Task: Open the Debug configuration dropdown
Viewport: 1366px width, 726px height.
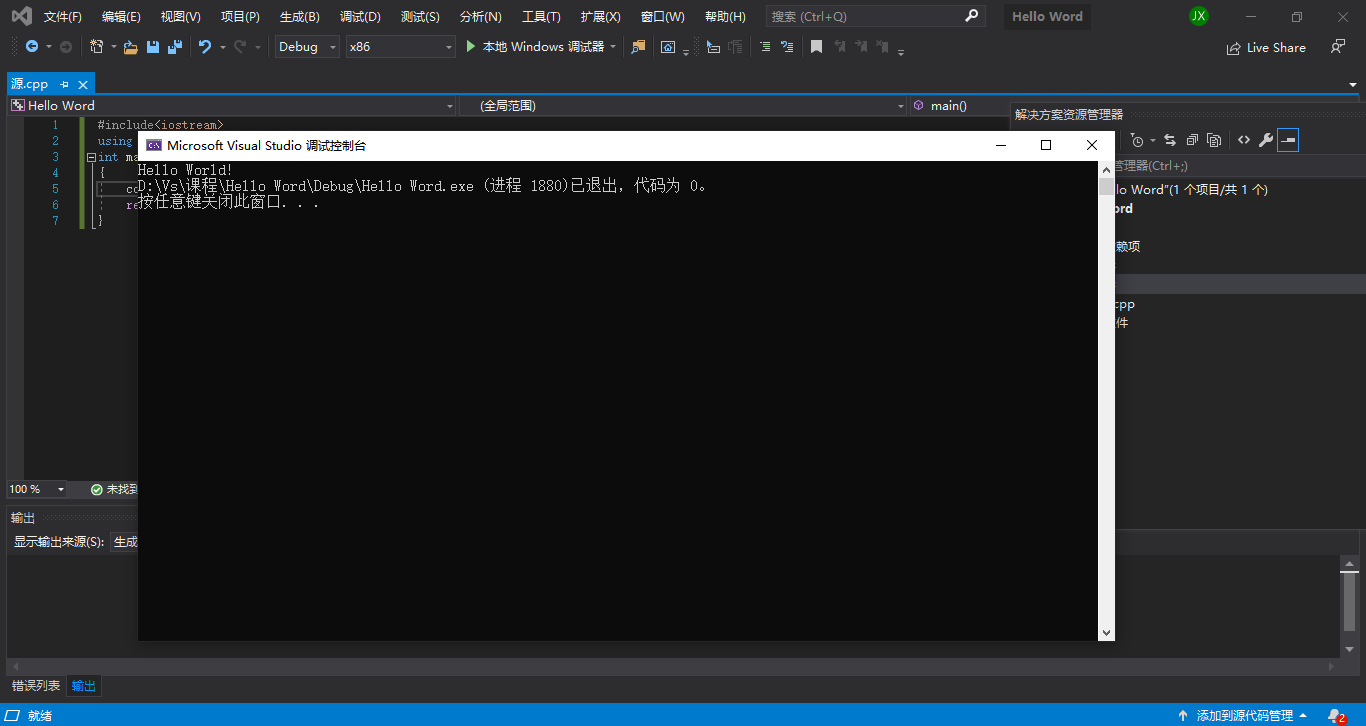Action: tap(306, 47)
